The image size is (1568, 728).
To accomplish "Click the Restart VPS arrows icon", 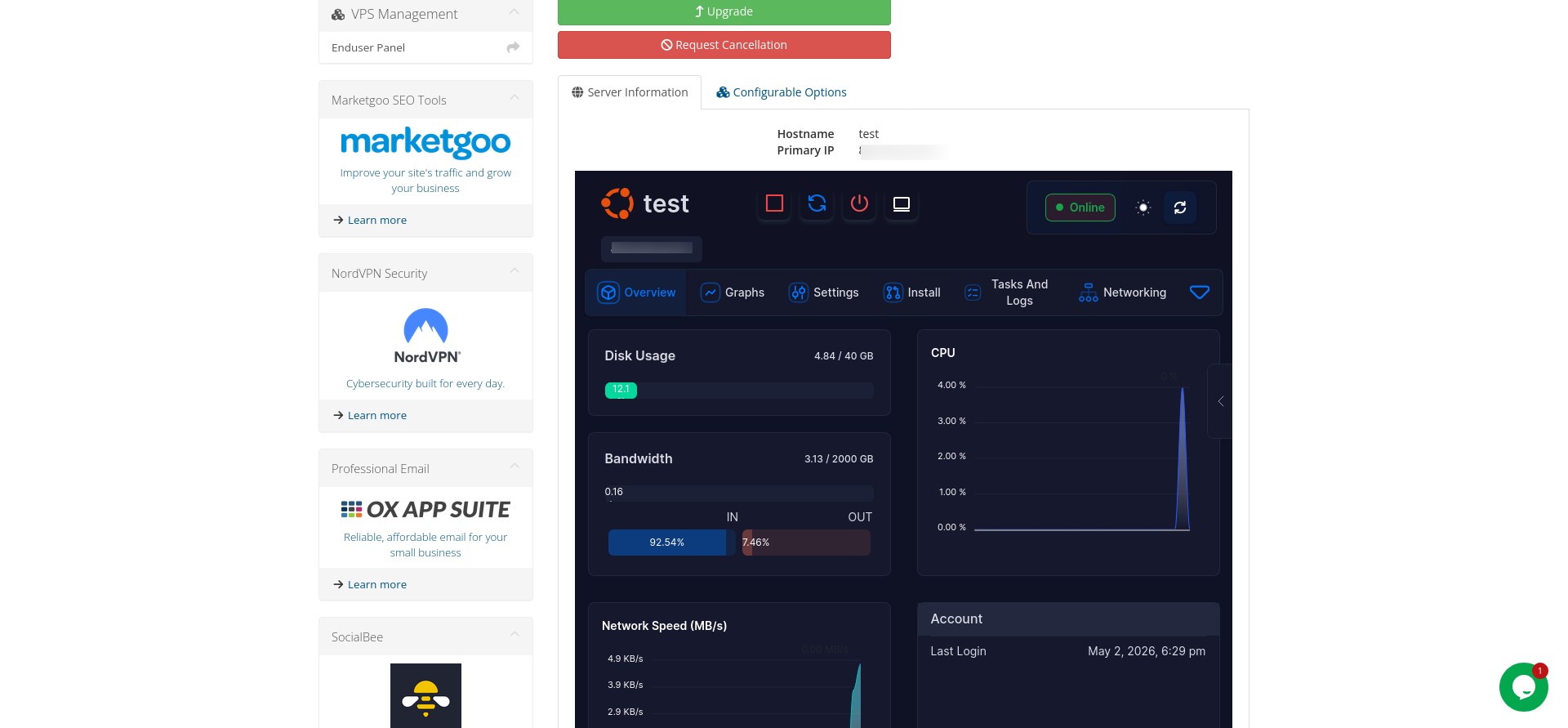I will click(817, 203).
